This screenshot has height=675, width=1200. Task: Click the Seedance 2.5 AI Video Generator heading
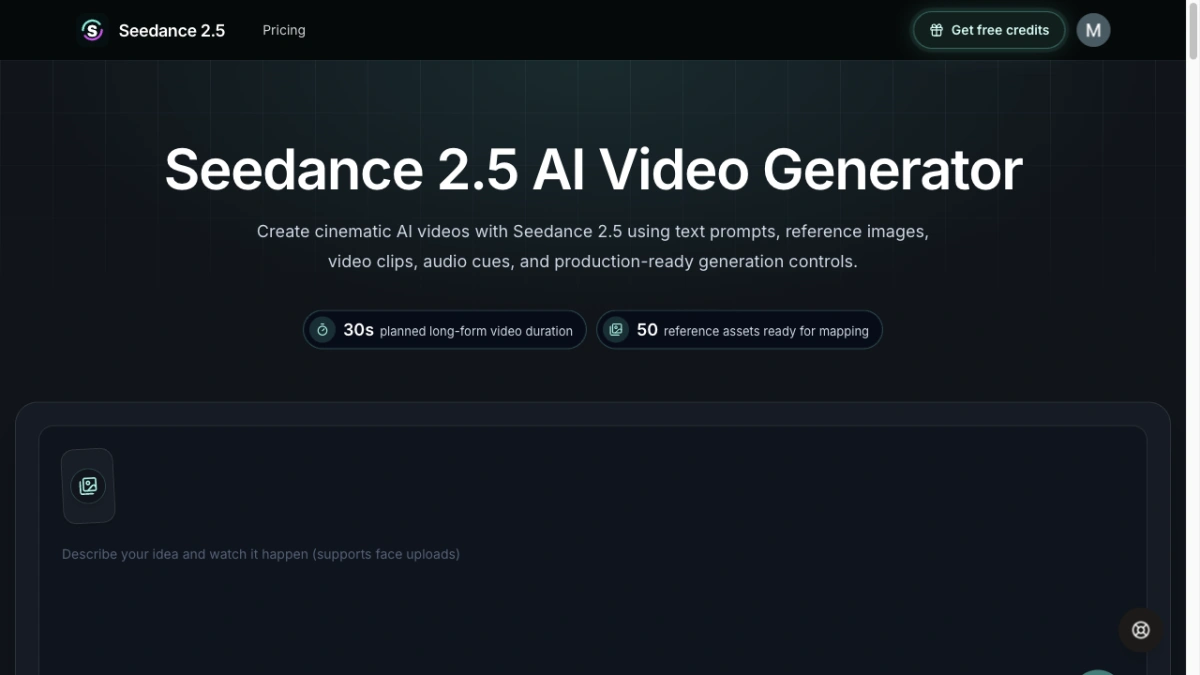tap(593, 169)
